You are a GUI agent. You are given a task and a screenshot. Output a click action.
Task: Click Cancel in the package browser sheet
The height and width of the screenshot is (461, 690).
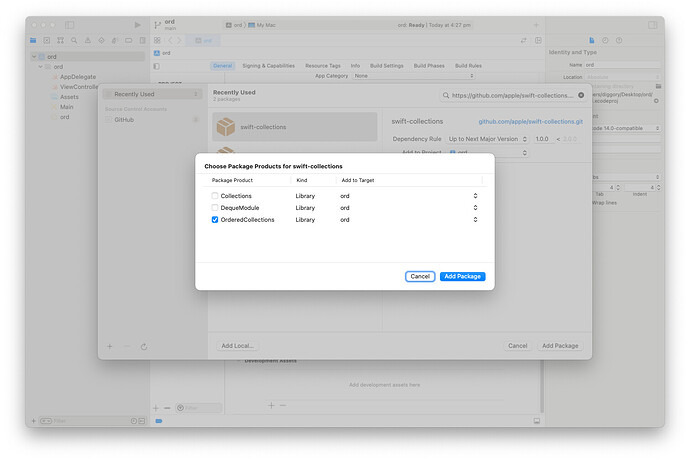(x=518, y=346)
